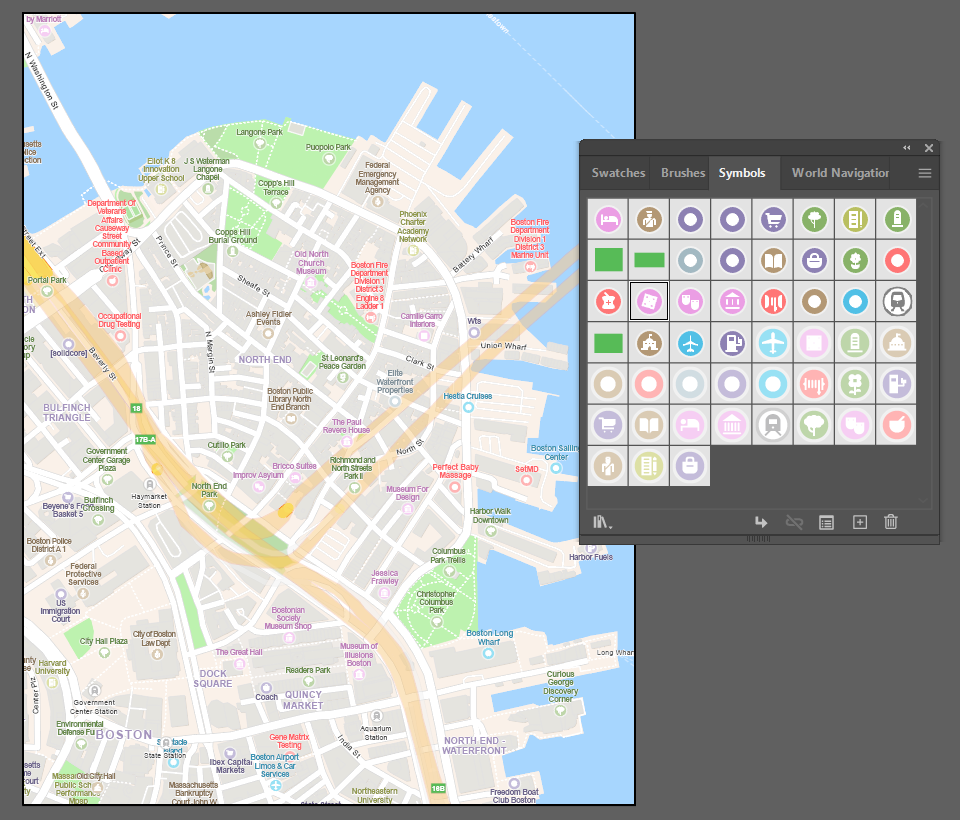Switch to the Swatches tab
The image size is (960, 820).
click(617, 172)
